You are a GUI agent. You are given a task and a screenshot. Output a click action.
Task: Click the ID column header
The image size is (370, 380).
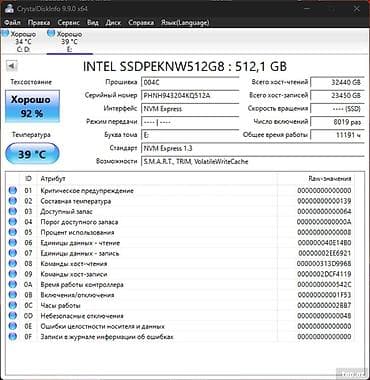pos(28,179)
